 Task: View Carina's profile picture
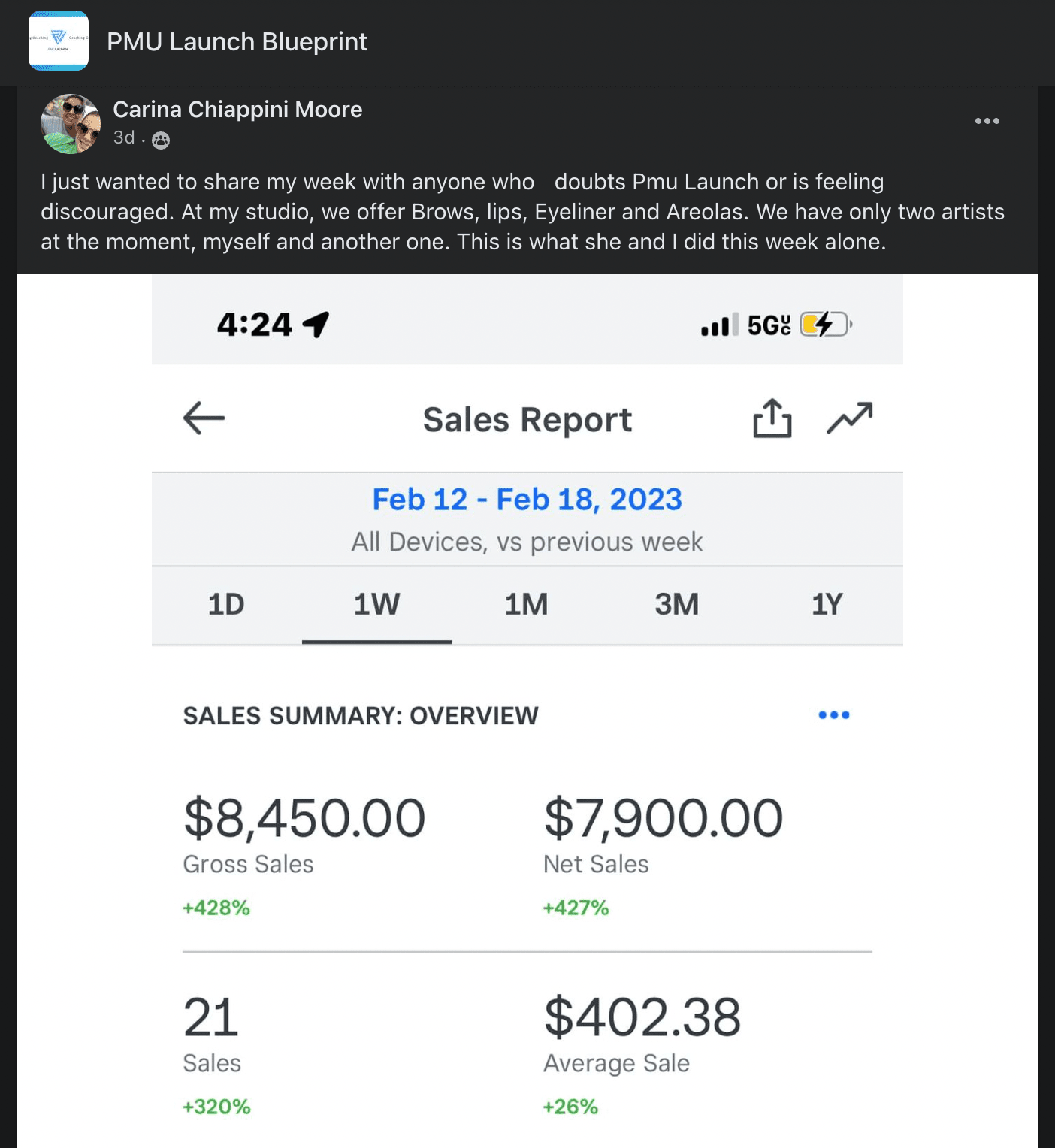click(x=71, y=124)
